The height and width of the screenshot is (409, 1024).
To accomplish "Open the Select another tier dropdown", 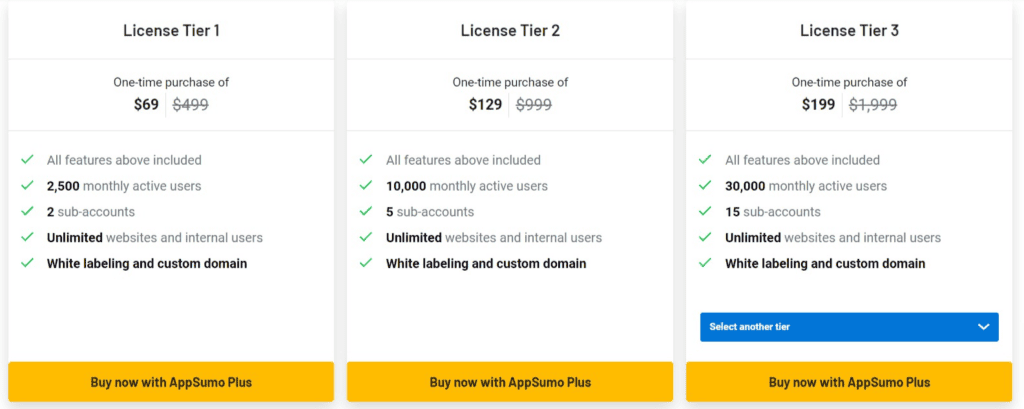I will [x=849, y=327].
